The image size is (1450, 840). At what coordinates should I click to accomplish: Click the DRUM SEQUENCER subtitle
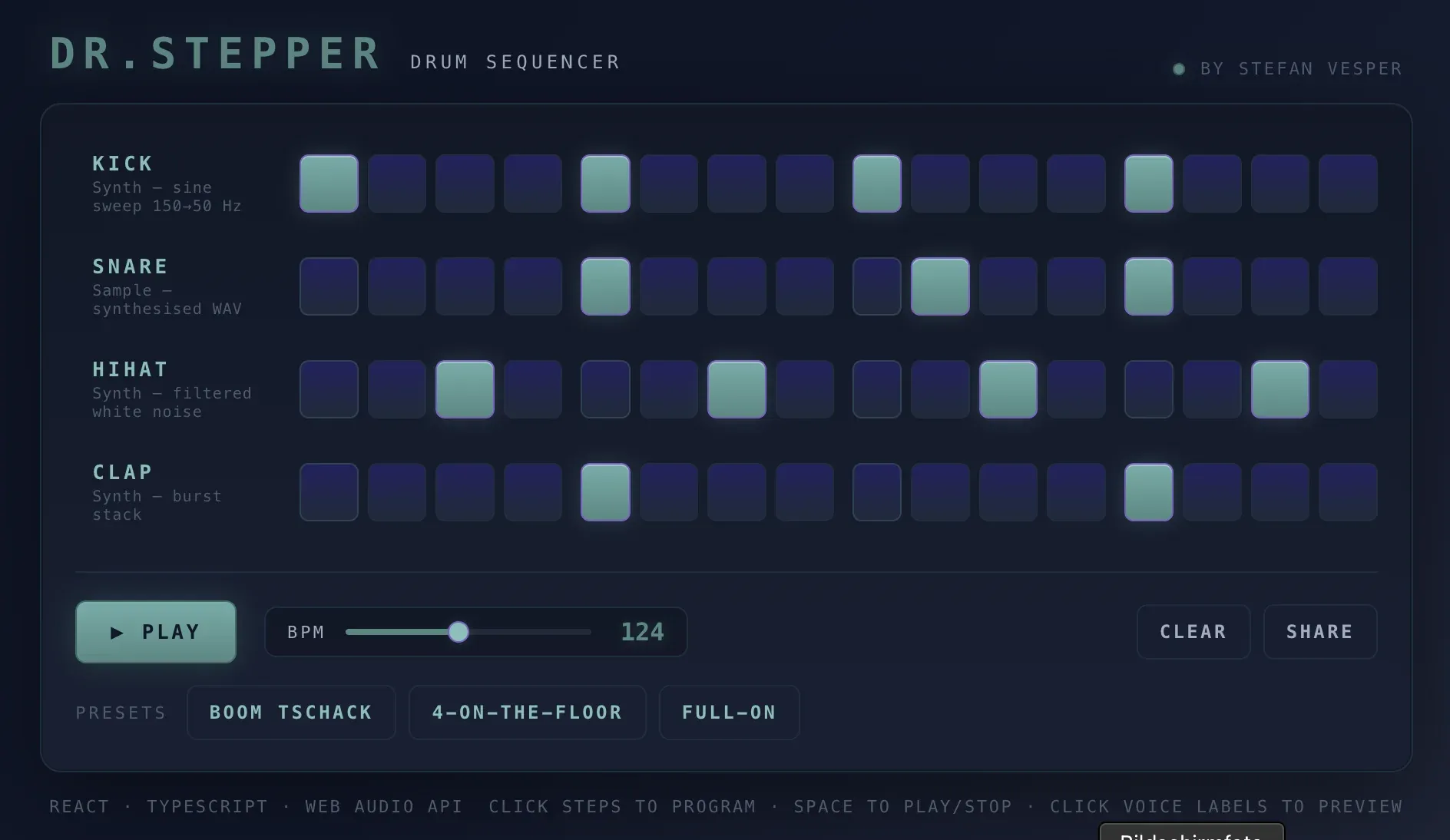[x=515, y=62]
